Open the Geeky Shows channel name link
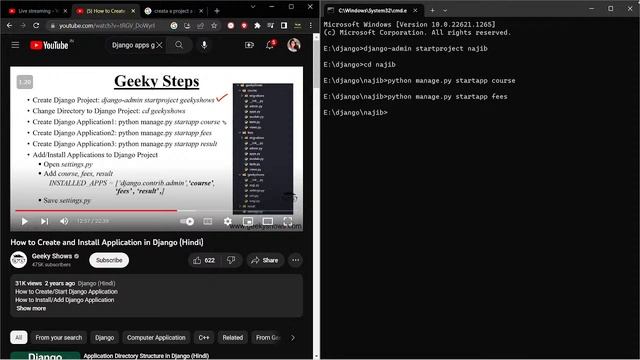640x360 pixels. tap(52, 256)
